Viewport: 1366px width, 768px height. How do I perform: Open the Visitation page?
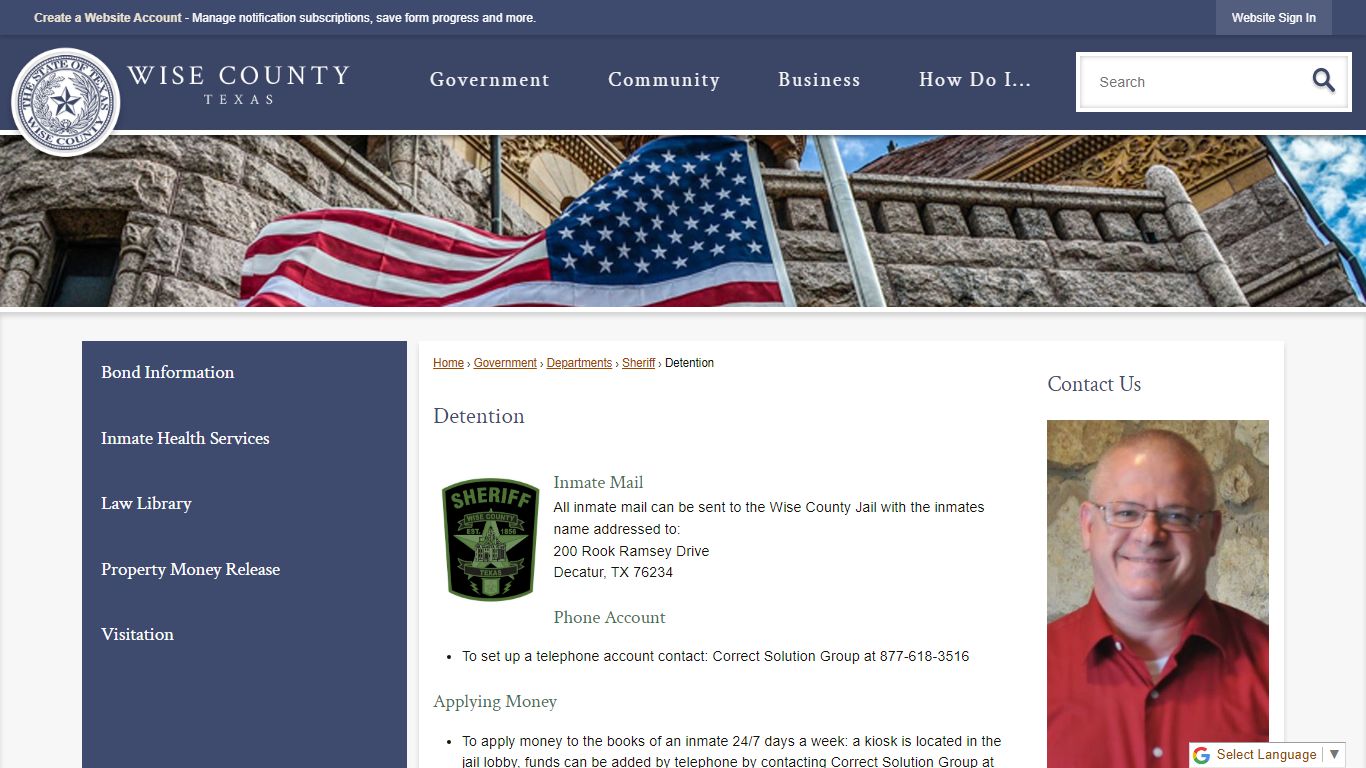pos(137,634)
